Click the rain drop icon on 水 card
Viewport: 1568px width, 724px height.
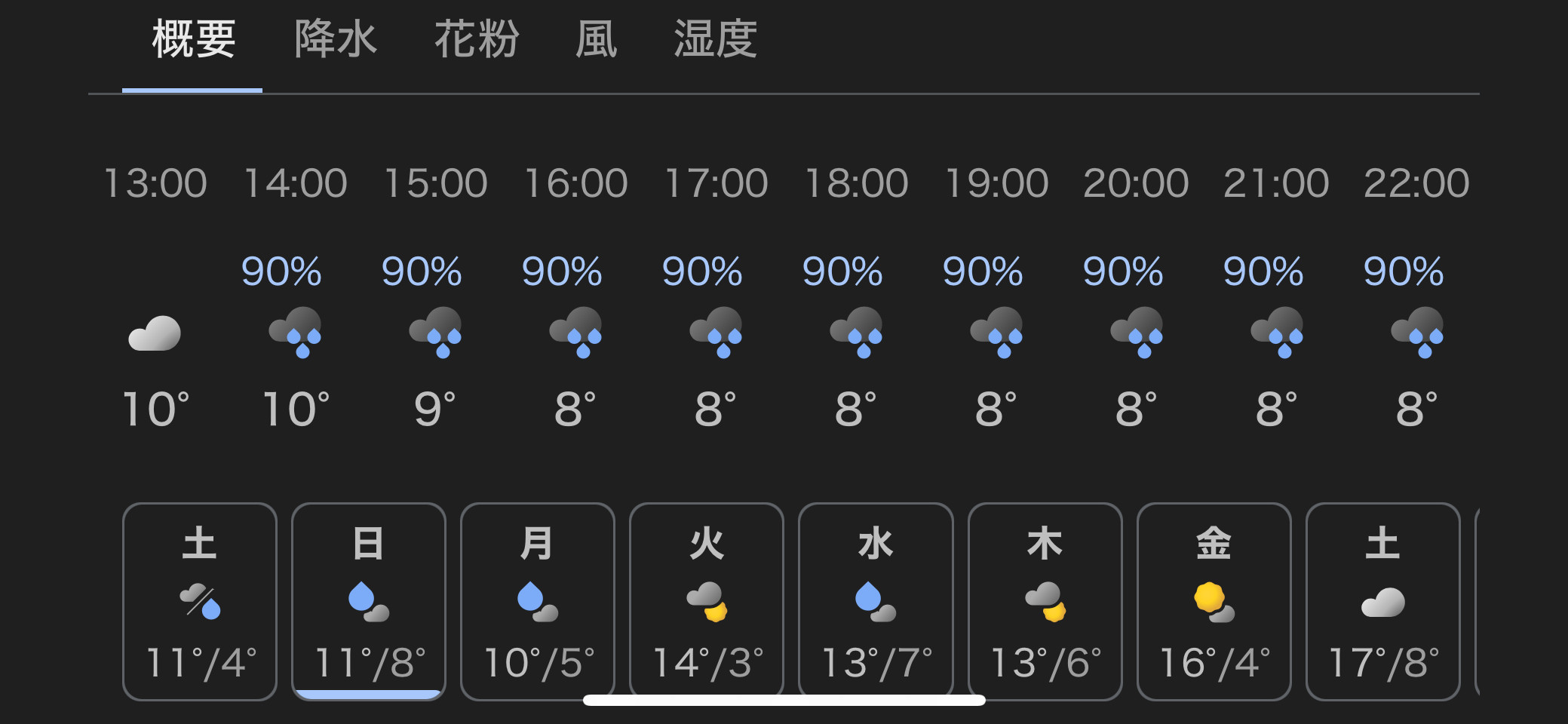point(875,601)
